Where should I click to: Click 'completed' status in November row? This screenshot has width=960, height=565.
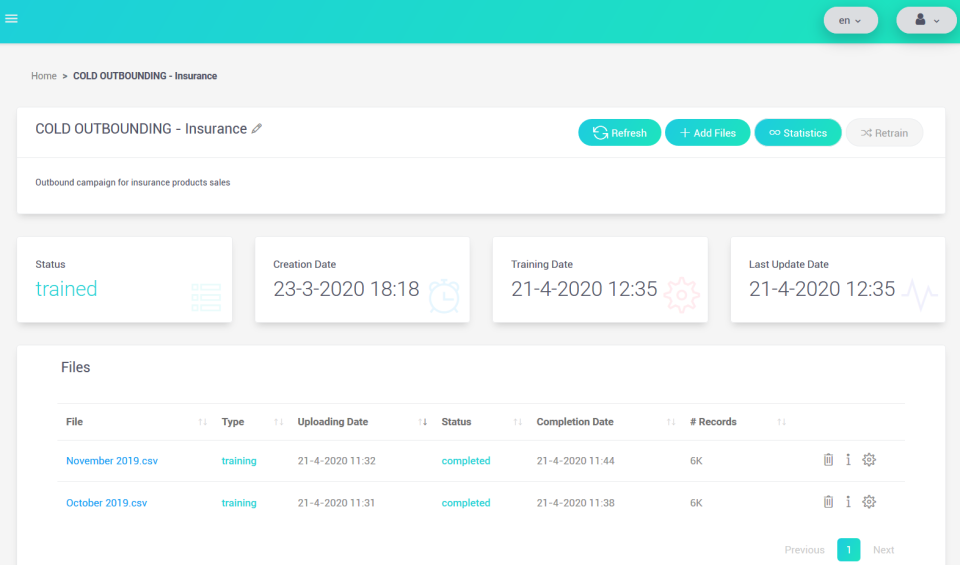click(x=466, y=460)
